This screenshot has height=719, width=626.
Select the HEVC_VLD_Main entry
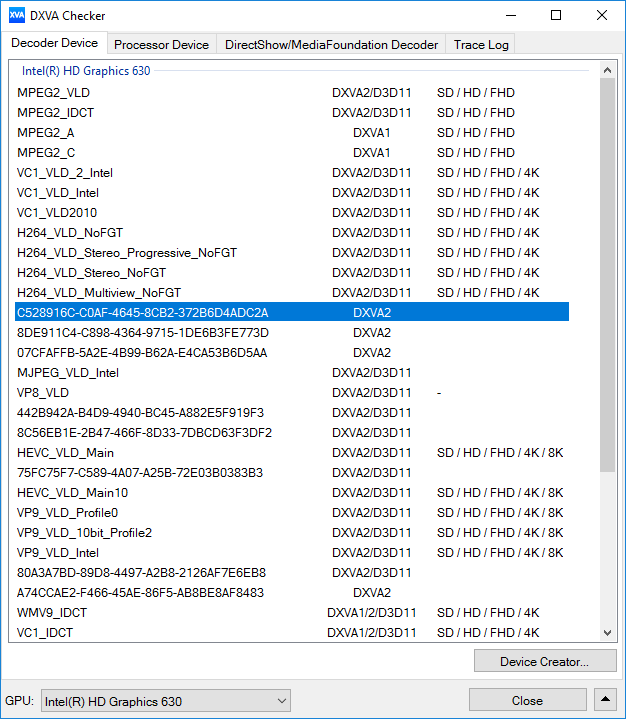(x=292, y=453)
